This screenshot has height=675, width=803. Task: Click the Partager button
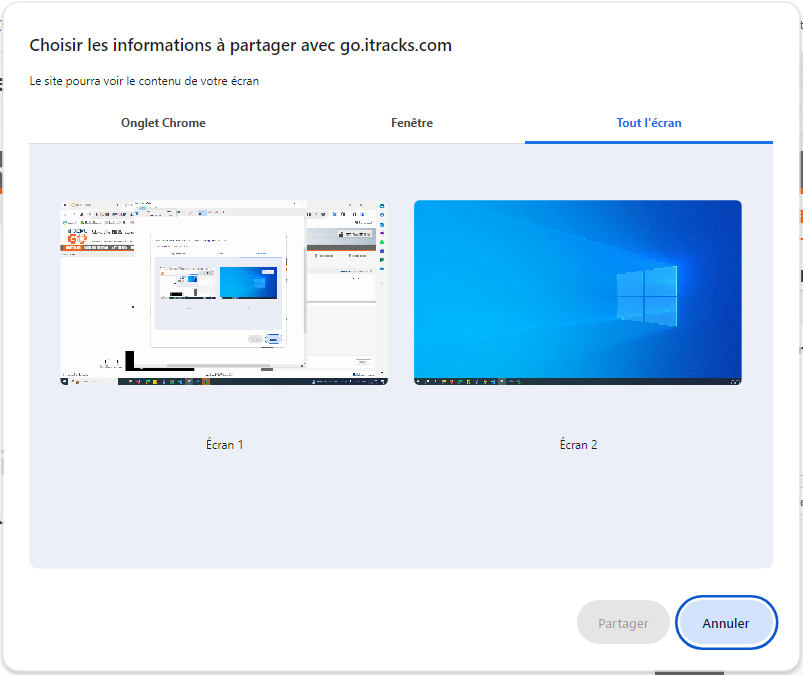tap(623, 622)
